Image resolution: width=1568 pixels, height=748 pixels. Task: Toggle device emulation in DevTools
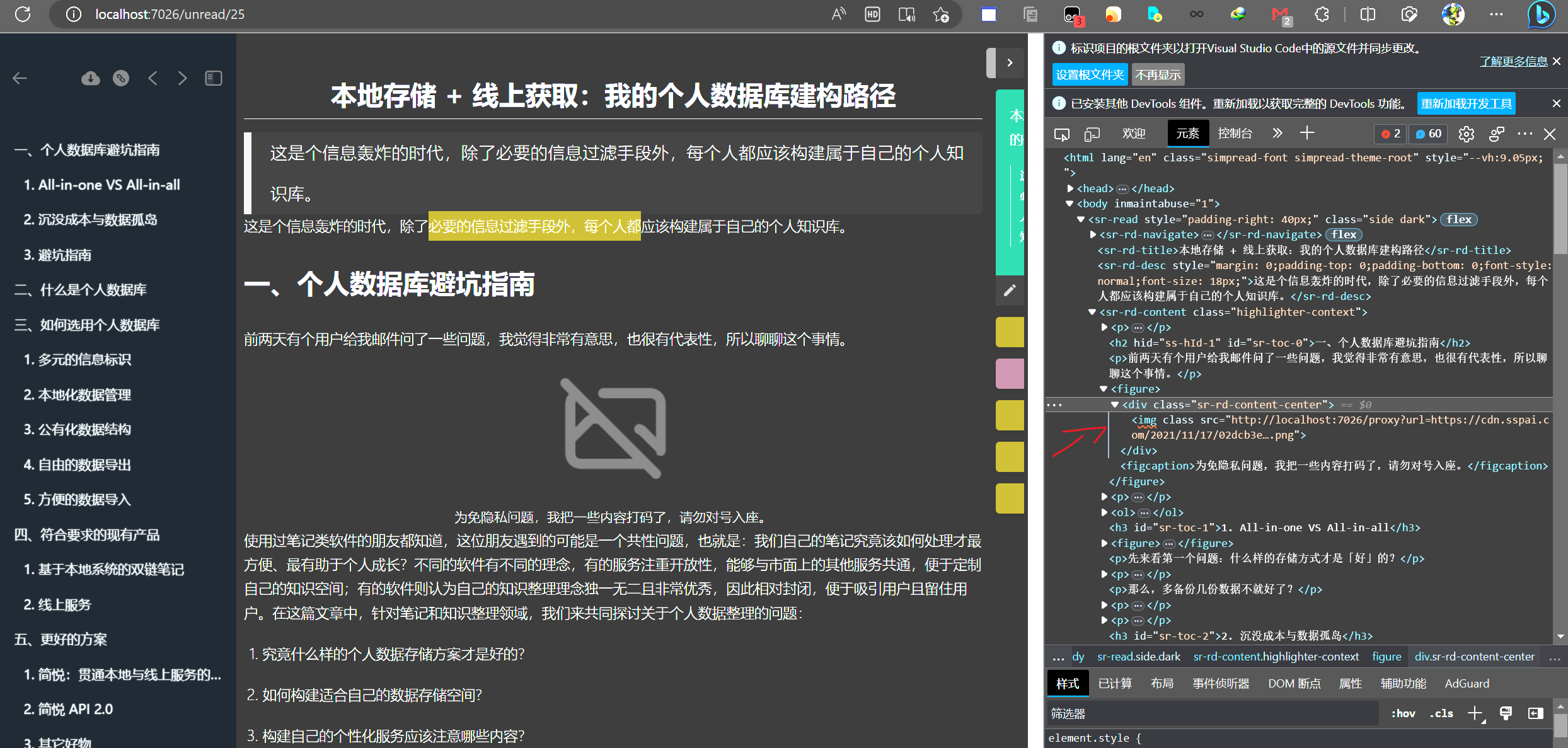click(x=1092, y=134)
